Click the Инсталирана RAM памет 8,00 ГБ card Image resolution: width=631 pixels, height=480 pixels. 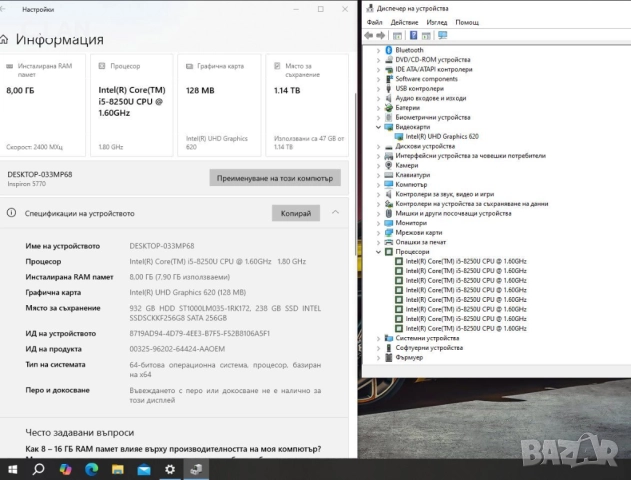(x=42, y=105)
